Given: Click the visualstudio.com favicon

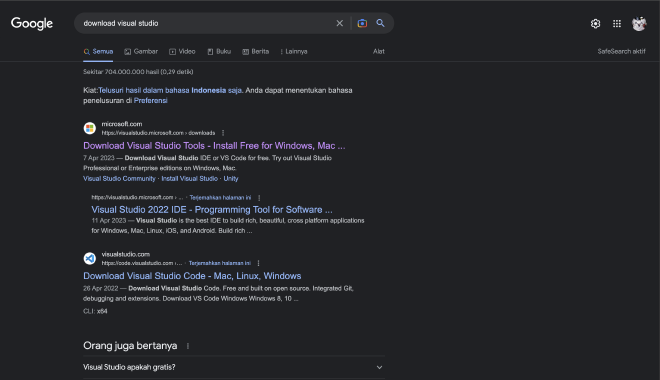Looking at the screenshot, I should 90,258.
